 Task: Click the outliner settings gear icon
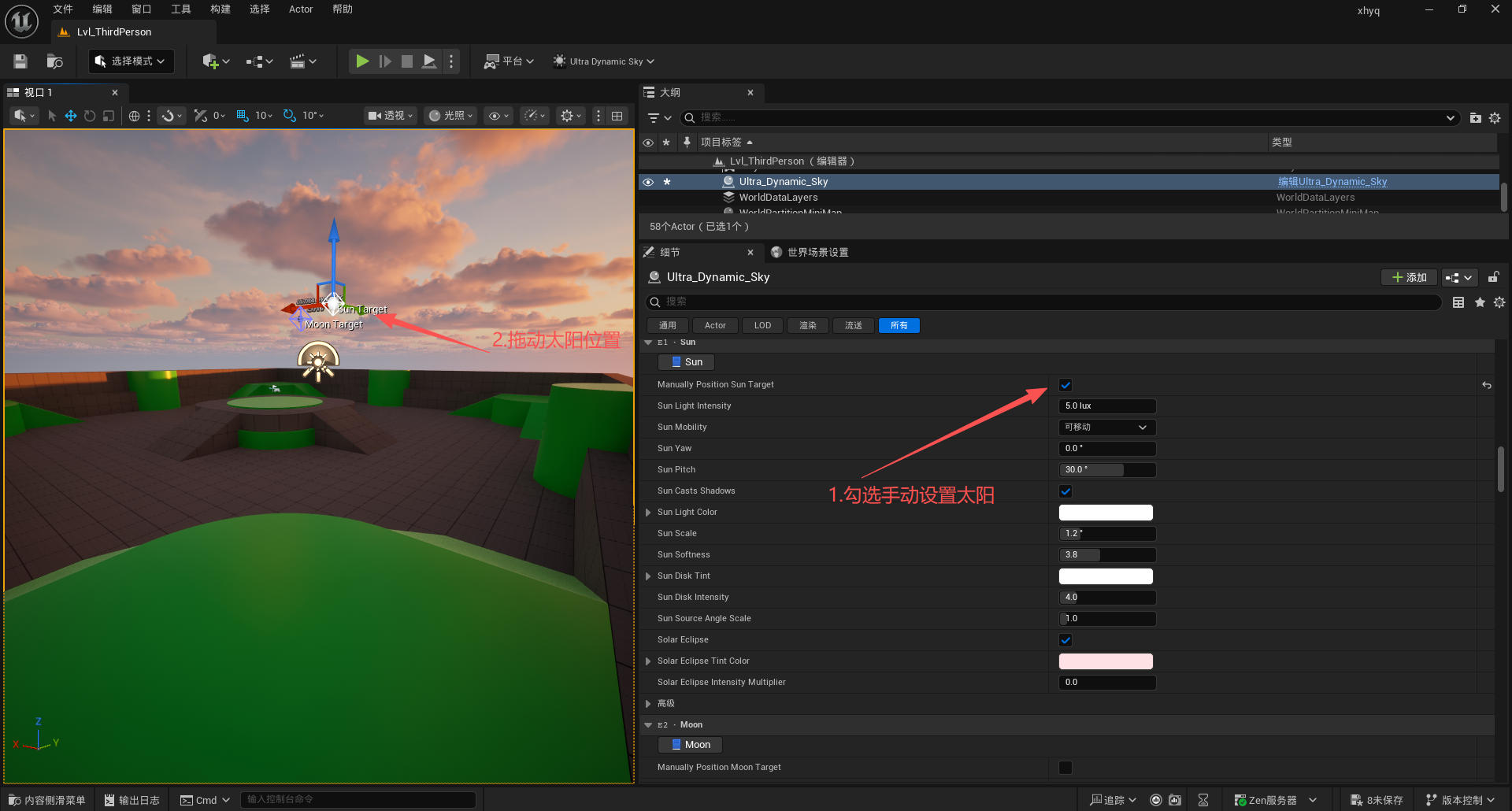point(1495,118)
